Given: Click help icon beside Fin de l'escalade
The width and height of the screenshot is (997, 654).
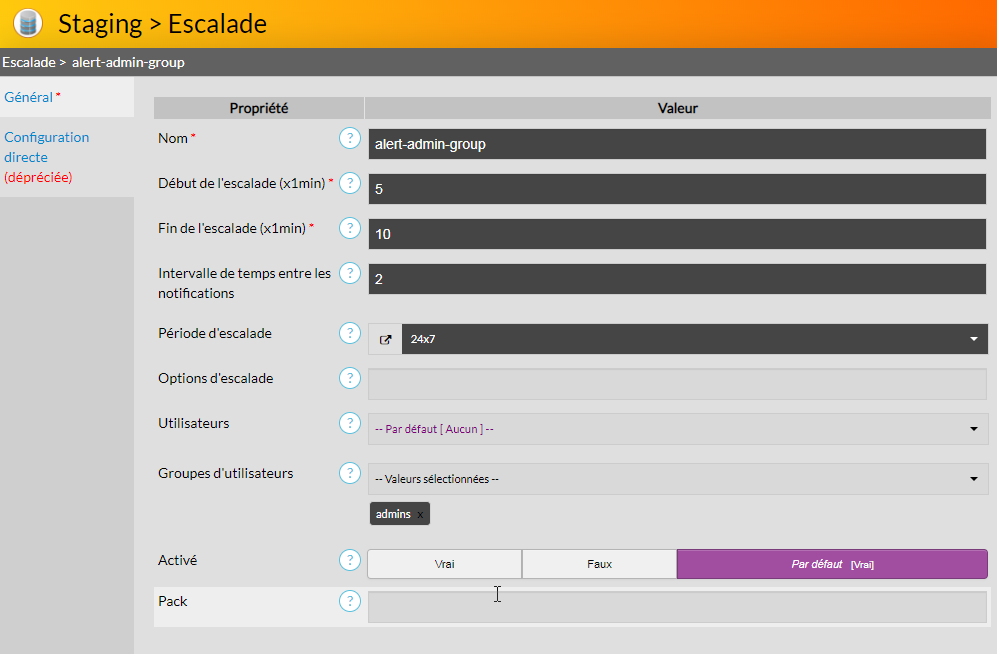Looking at the screenshot, I should [x=349, y=228].
